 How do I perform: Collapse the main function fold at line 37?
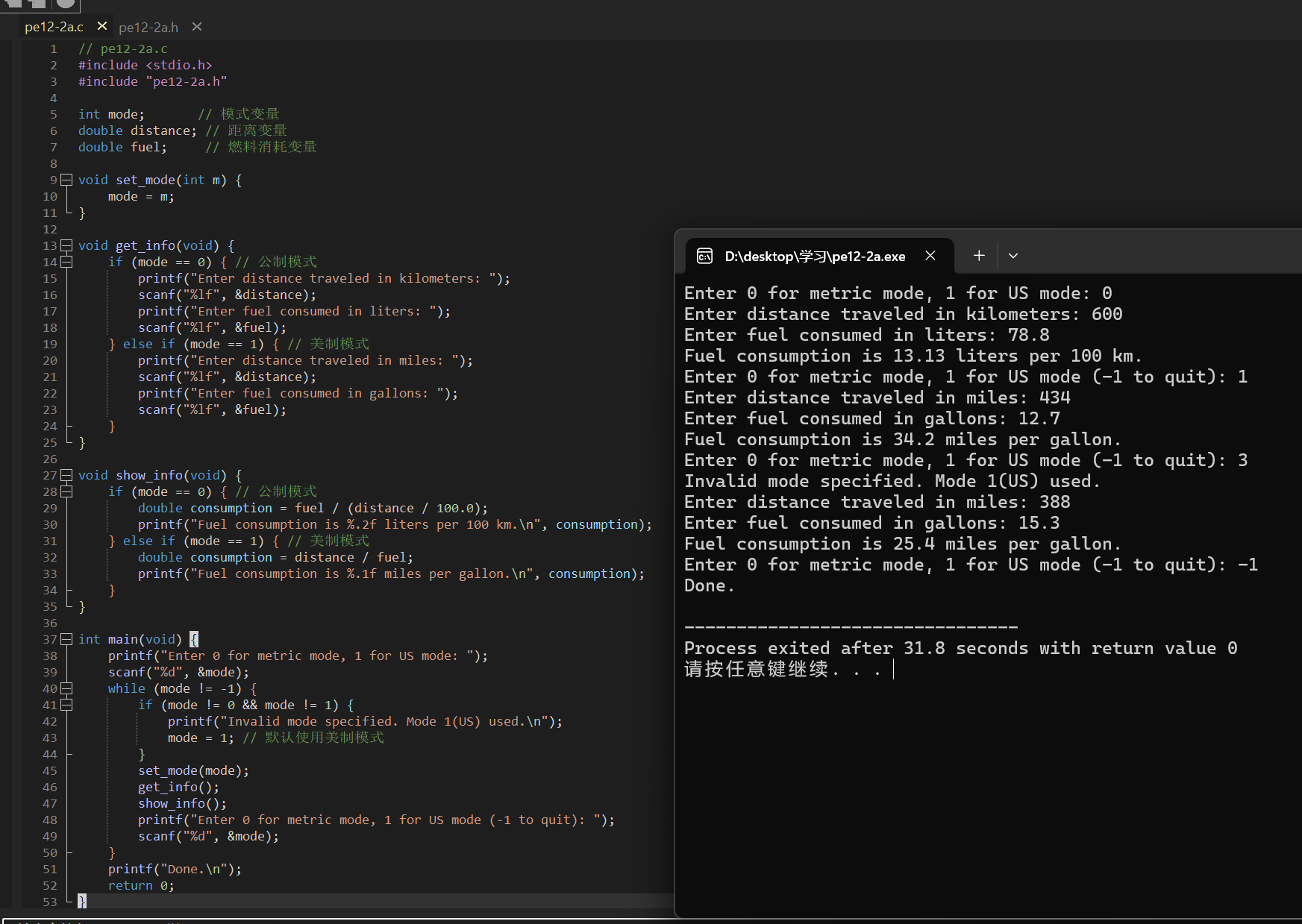tap(66, 639)
